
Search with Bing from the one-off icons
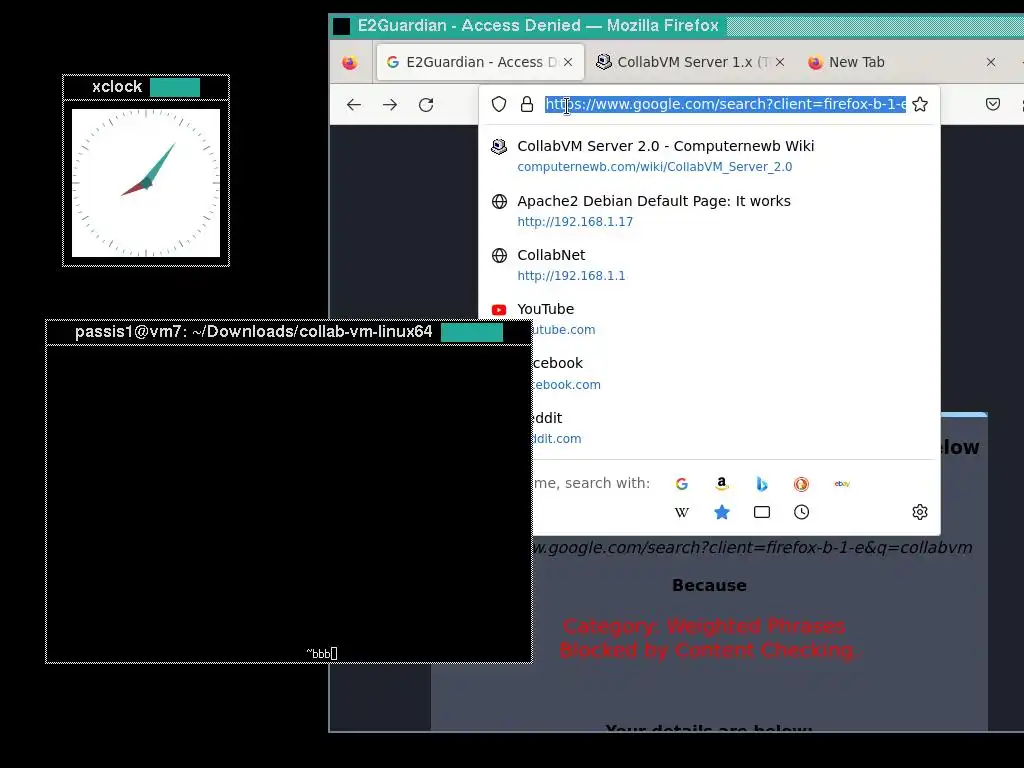(761, 484)
